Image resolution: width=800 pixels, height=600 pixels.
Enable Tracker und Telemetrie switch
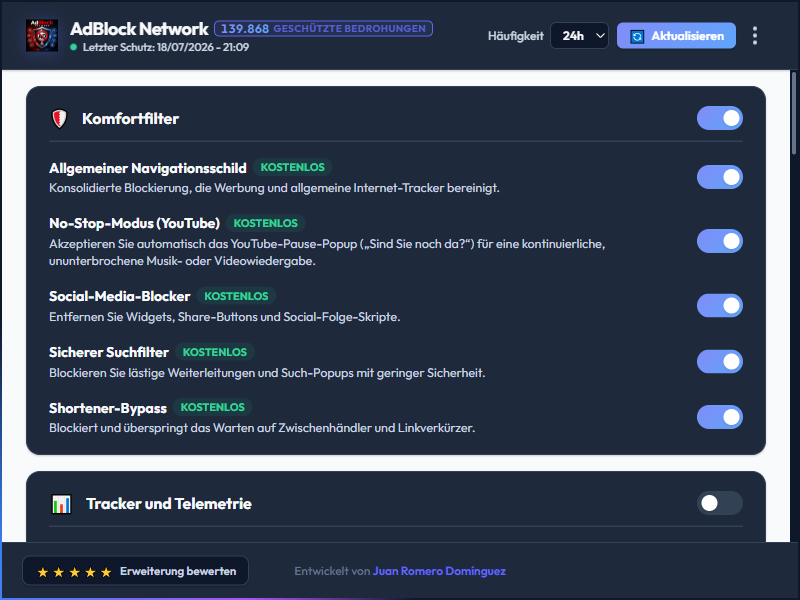pyautogui.click(x=719, y=503)
